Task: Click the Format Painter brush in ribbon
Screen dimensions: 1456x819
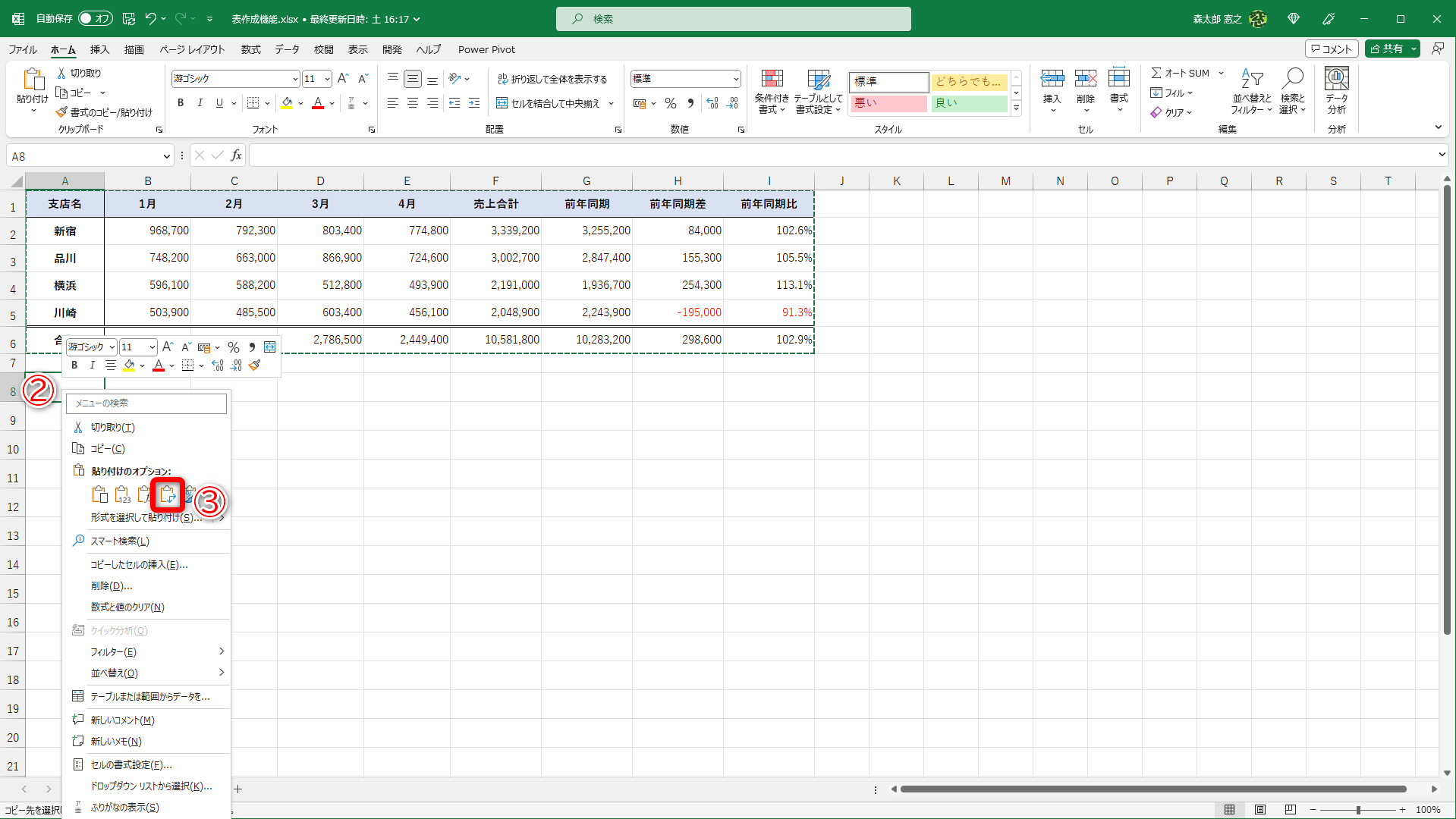Action: 61,112
